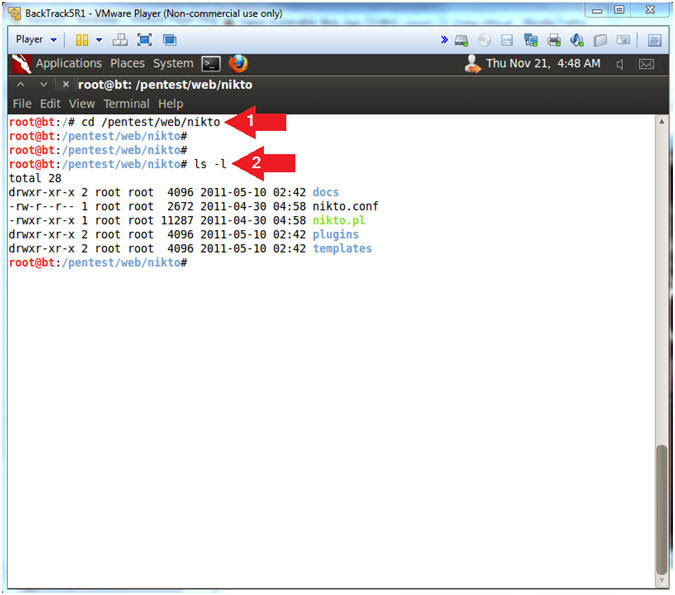Click the last prompt line in terminal
This screenshot has width=675, height=595.
98,263
